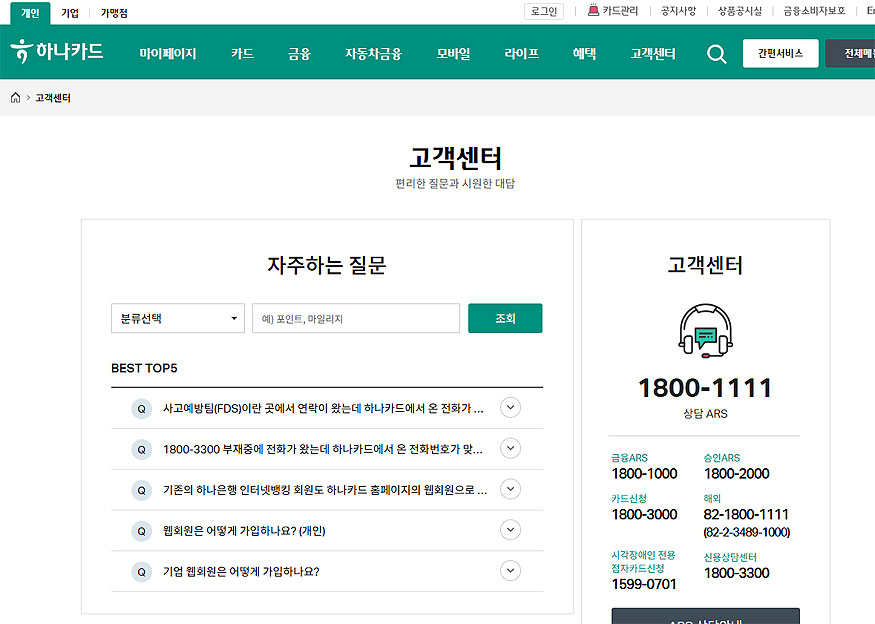This screenshot has width=875, height=624.
Task: Open question 기업 웹회원은 어떻게 가입하나요?
Action: [x=241, y=572]
